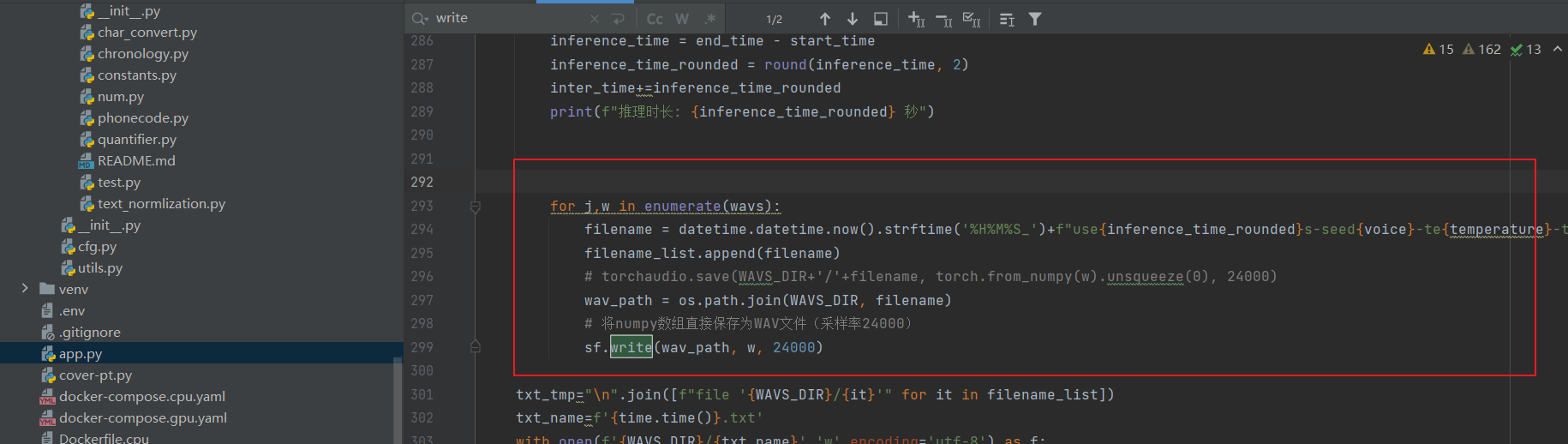Open README.md file
The width and height of the screenshot is (1568, 444).
[x=136, y=161]
